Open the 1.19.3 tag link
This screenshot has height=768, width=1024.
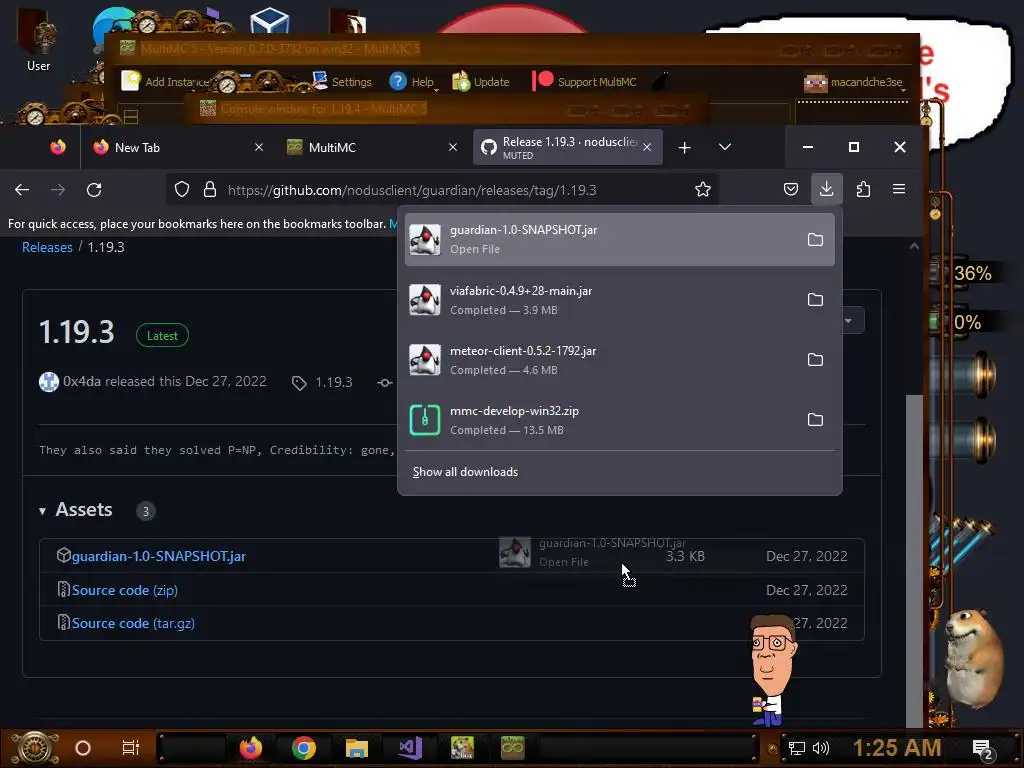333,382
